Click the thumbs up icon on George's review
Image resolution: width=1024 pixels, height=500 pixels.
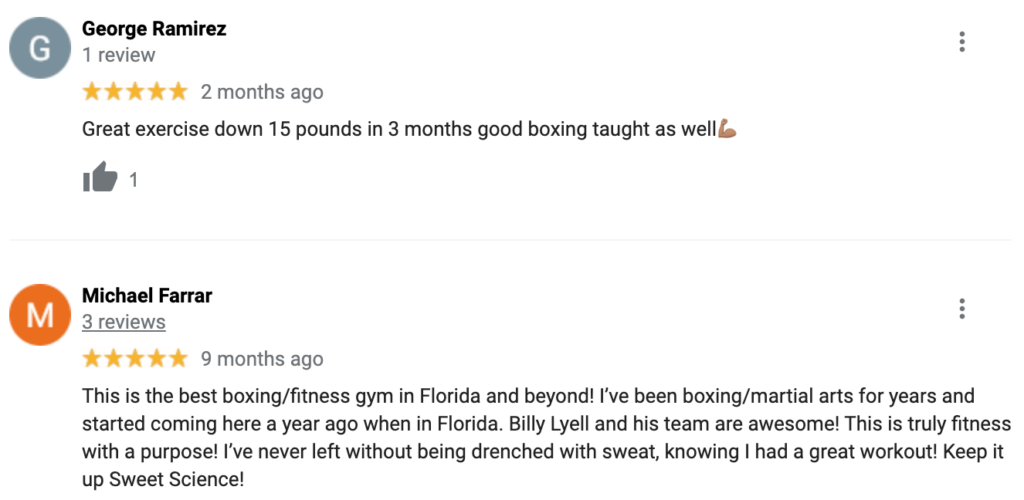(99, 180)
